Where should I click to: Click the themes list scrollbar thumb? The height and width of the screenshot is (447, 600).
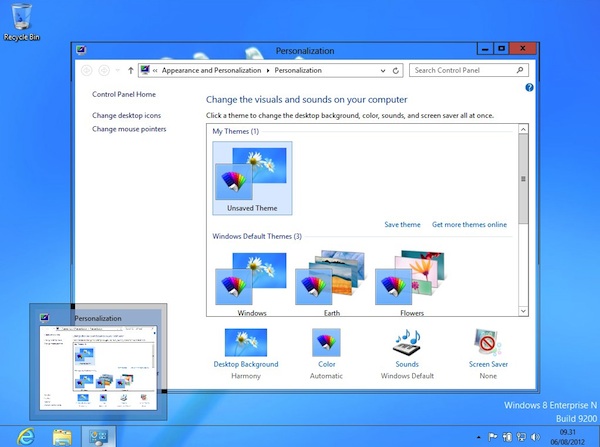(523, 179)
